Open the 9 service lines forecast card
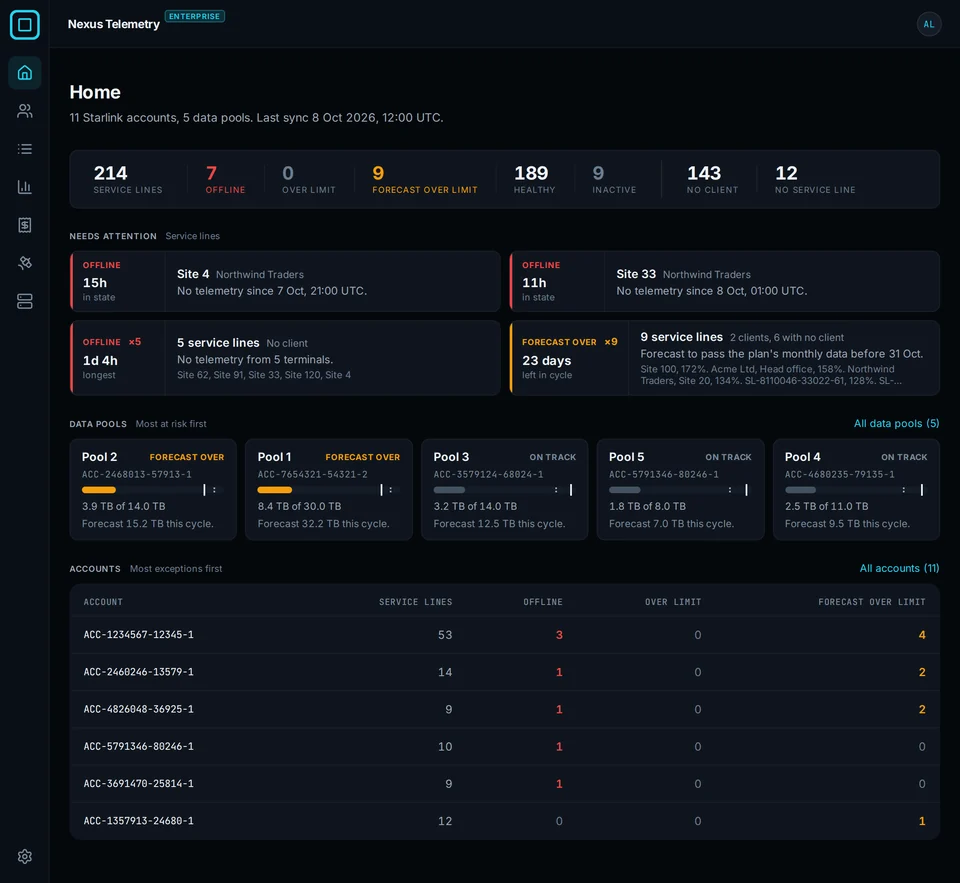The height and width of the screenshot is (883, 960). point(724,358)
